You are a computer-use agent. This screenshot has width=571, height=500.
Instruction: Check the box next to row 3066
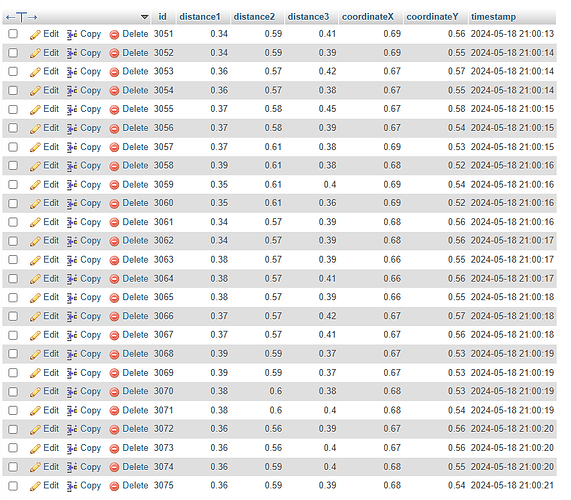(x=13, y=316)
